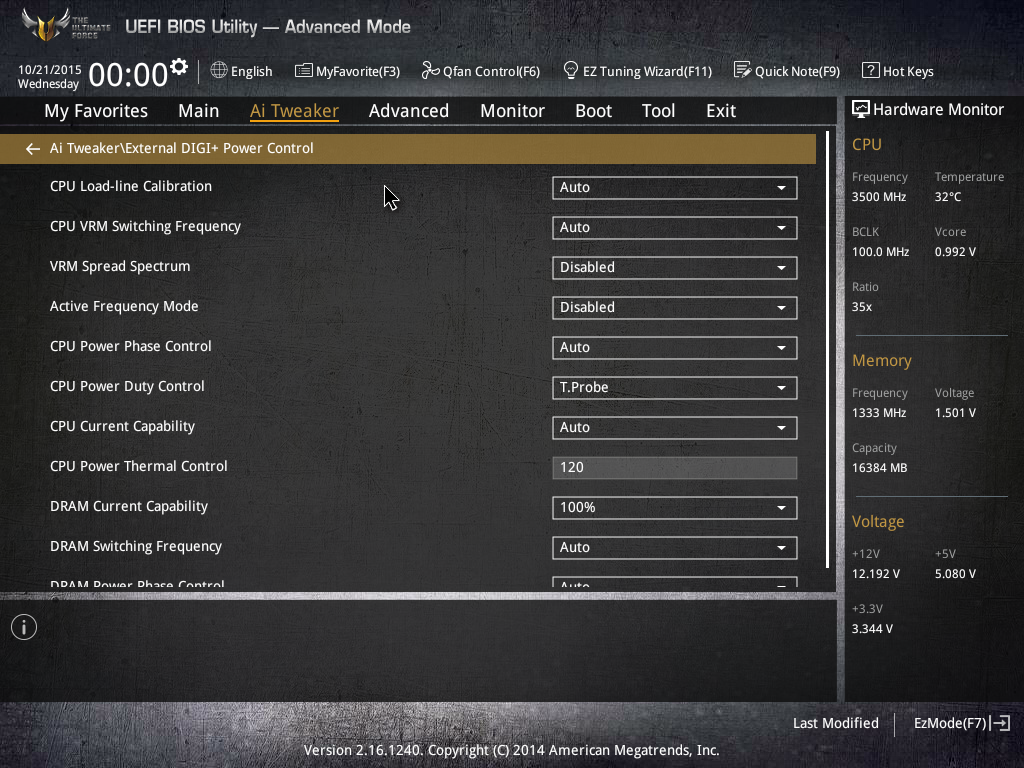The height and width of the screenshot is (768, 1024).
Task: Click CPU Power Thermal Control value field
Action: [675, 468]
